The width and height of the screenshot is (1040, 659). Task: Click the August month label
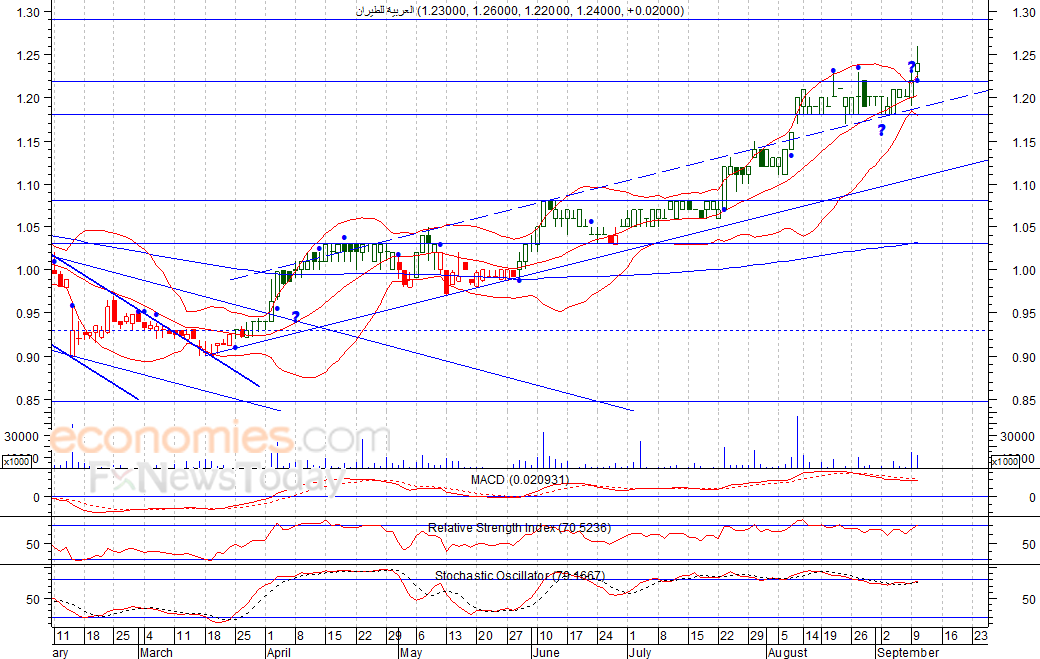[x=788, y=652]
